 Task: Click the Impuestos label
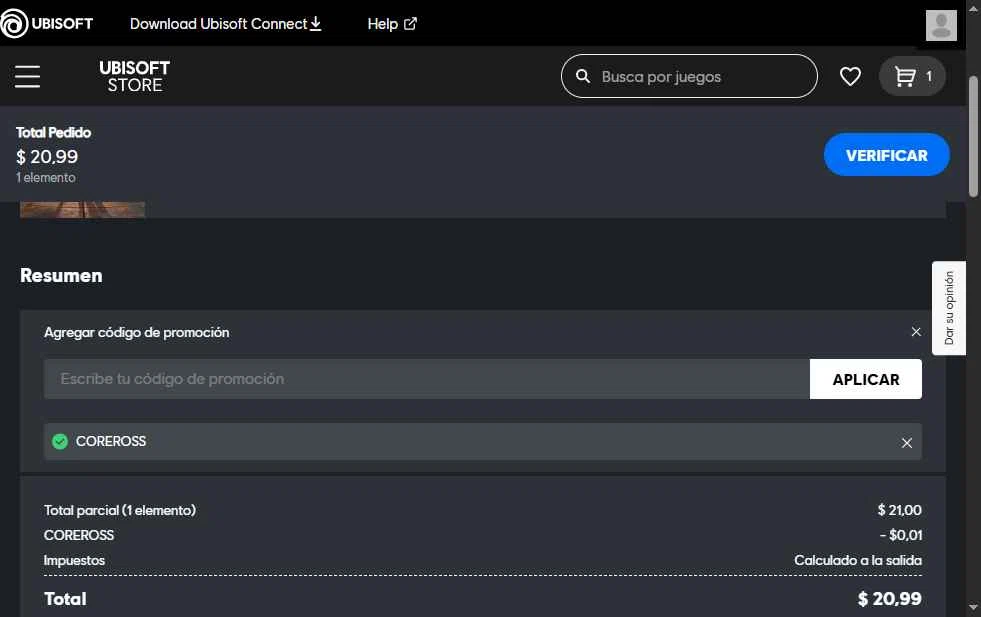click(74, 560)
